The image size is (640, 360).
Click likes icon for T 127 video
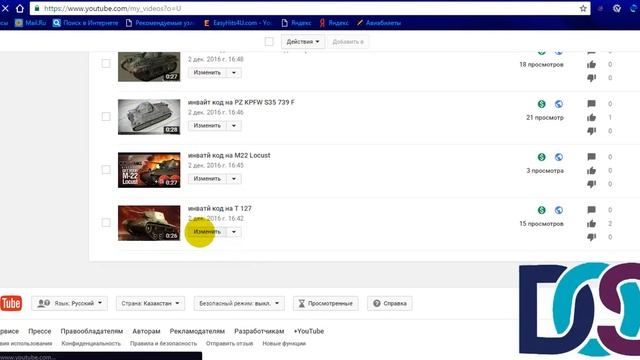pyautogui.click(x=591, y=224)
